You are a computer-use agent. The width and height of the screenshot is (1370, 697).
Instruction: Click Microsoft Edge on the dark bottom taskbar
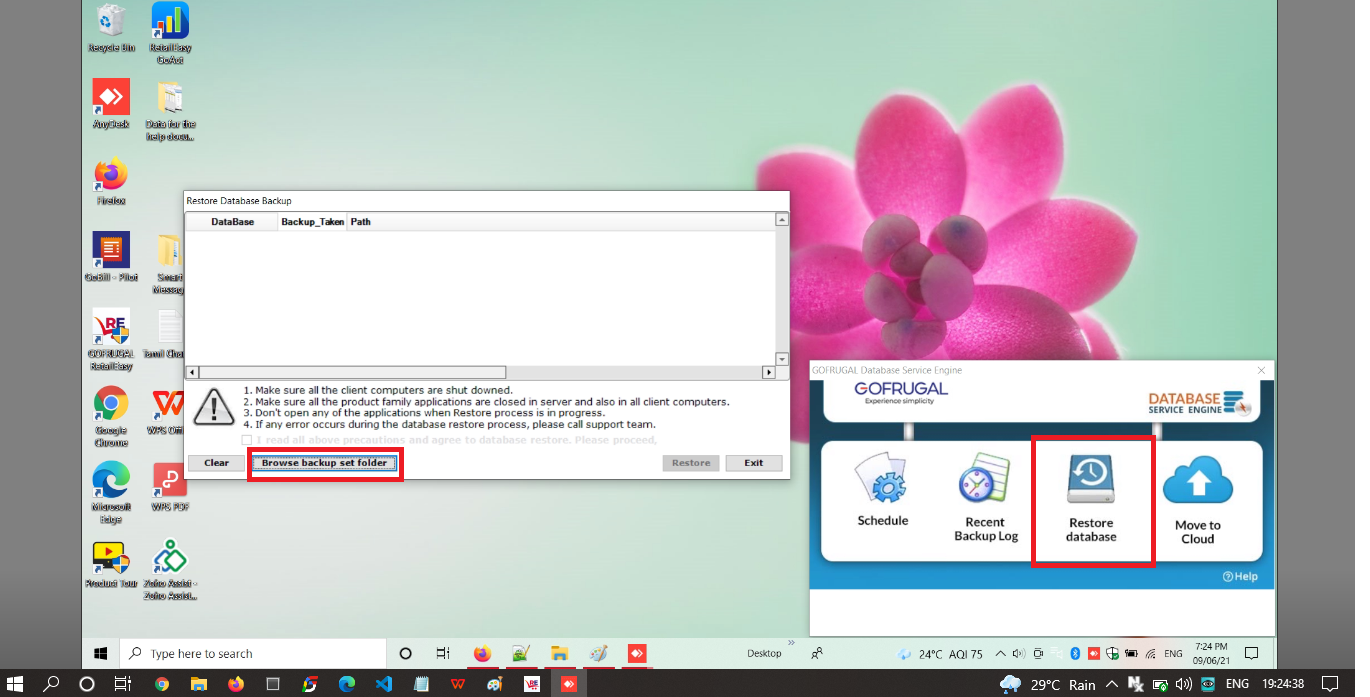346,684
